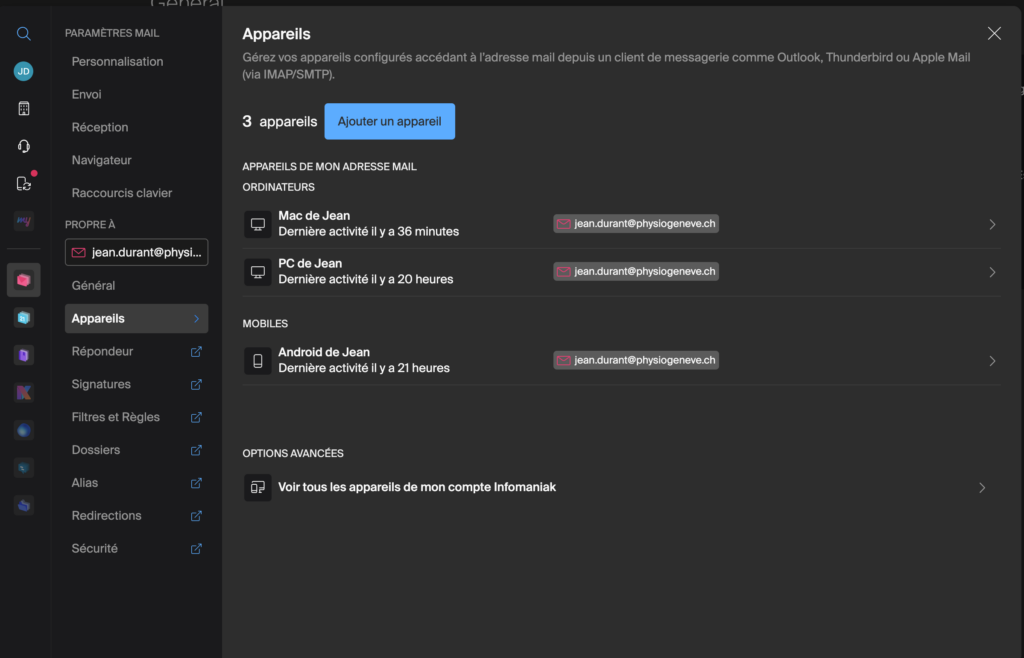Click external link icon next to Signatures
Image resolution: width=1024 pixels, height=658 pixels.
[x=196, y=384]
